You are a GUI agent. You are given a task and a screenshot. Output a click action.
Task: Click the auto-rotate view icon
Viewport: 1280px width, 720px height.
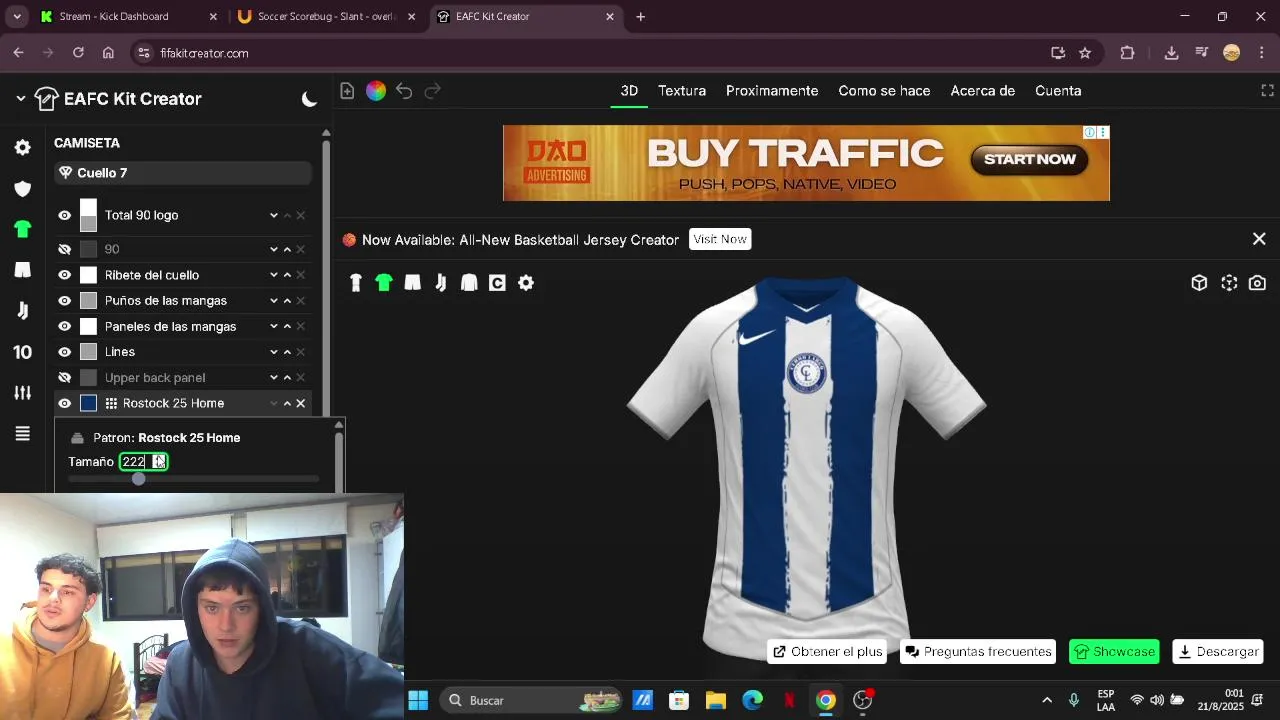pyautogui.click(x=1229, y=283)
